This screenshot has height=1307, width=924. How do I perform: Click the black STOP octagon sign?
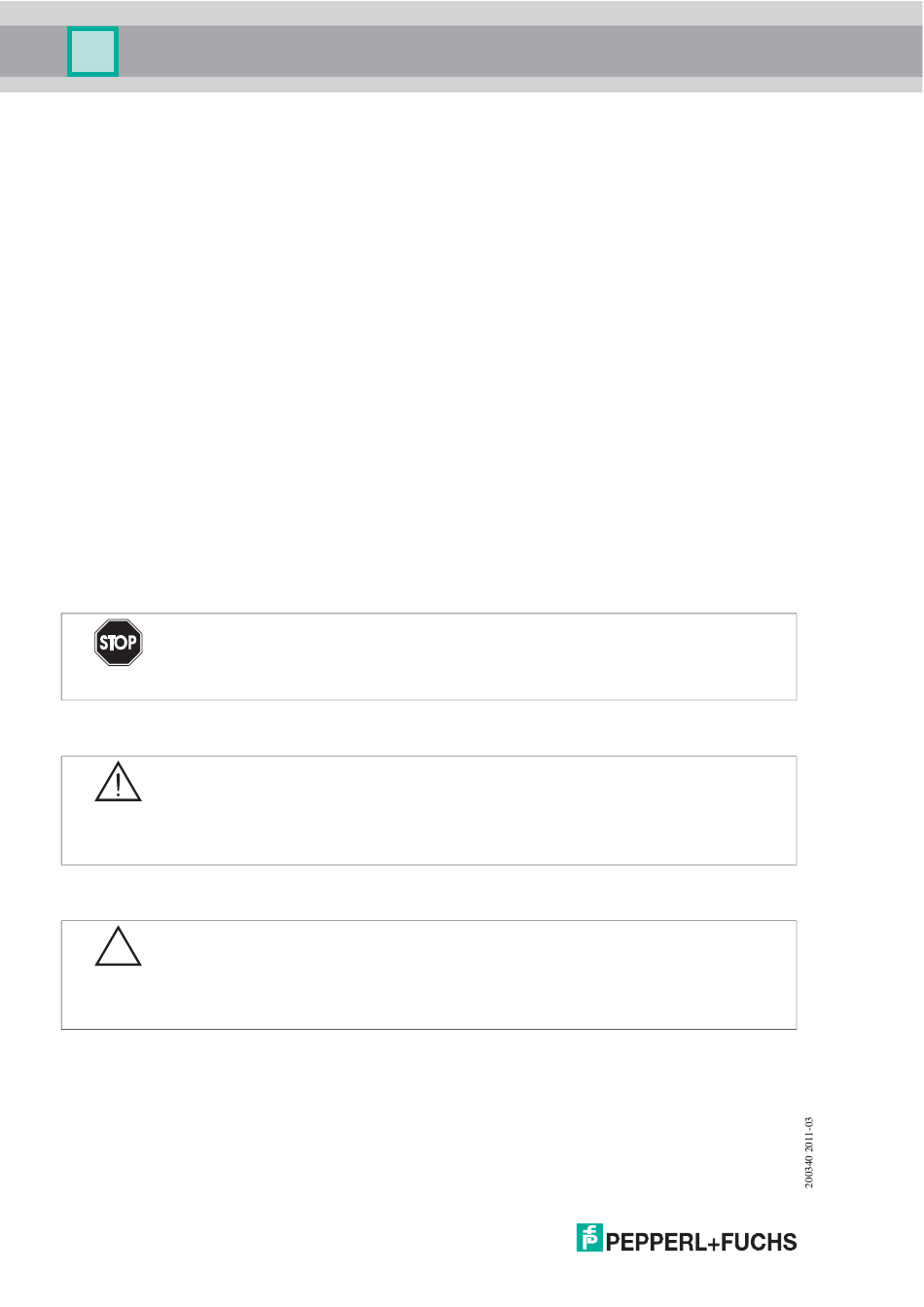coord(119,643)
